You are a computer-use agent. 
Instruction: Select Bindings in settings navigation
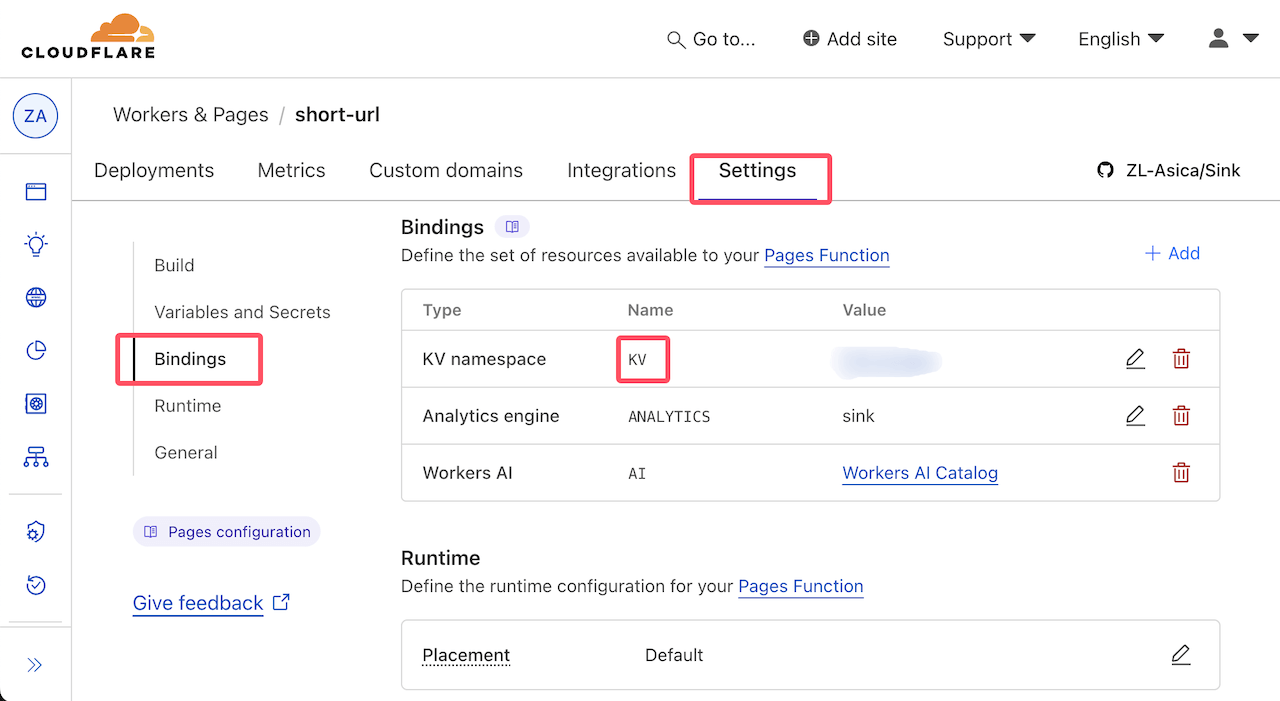pos(190,359)
